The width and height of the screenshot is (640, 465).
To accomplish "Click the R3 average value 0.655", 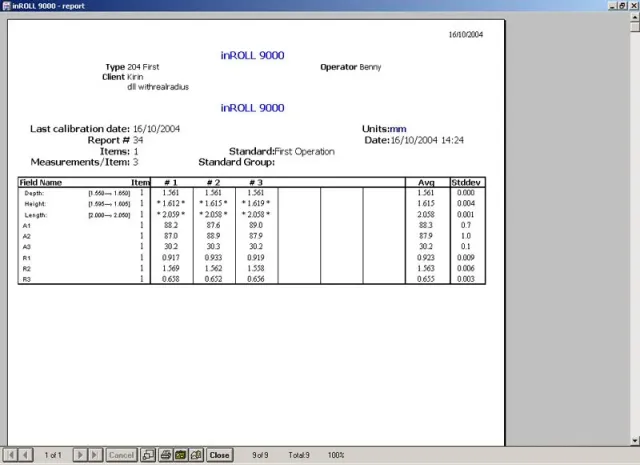I will click(426, 279).
